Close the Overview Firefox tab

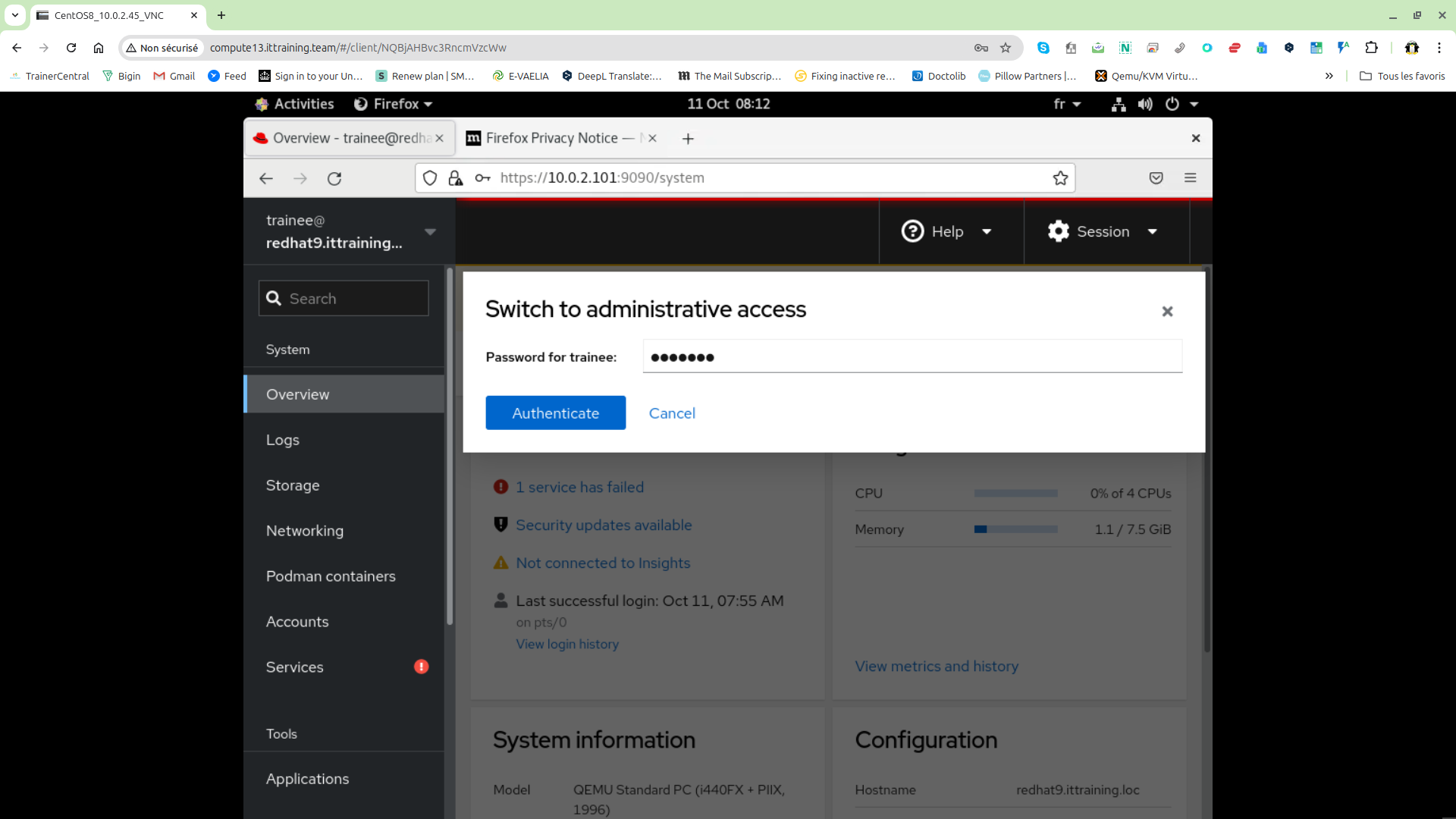[439, 138]
